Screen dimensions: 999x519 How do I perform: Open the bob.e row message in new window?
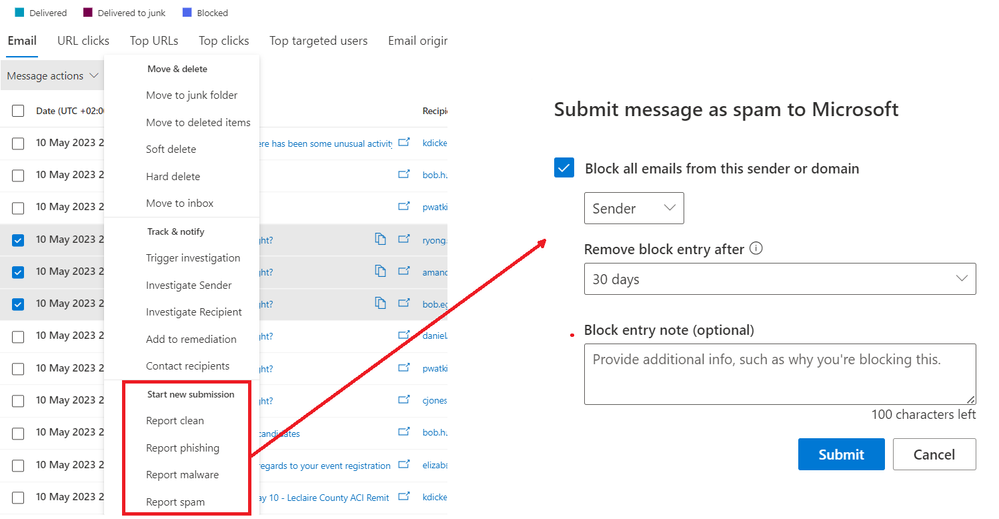(404, 302)
